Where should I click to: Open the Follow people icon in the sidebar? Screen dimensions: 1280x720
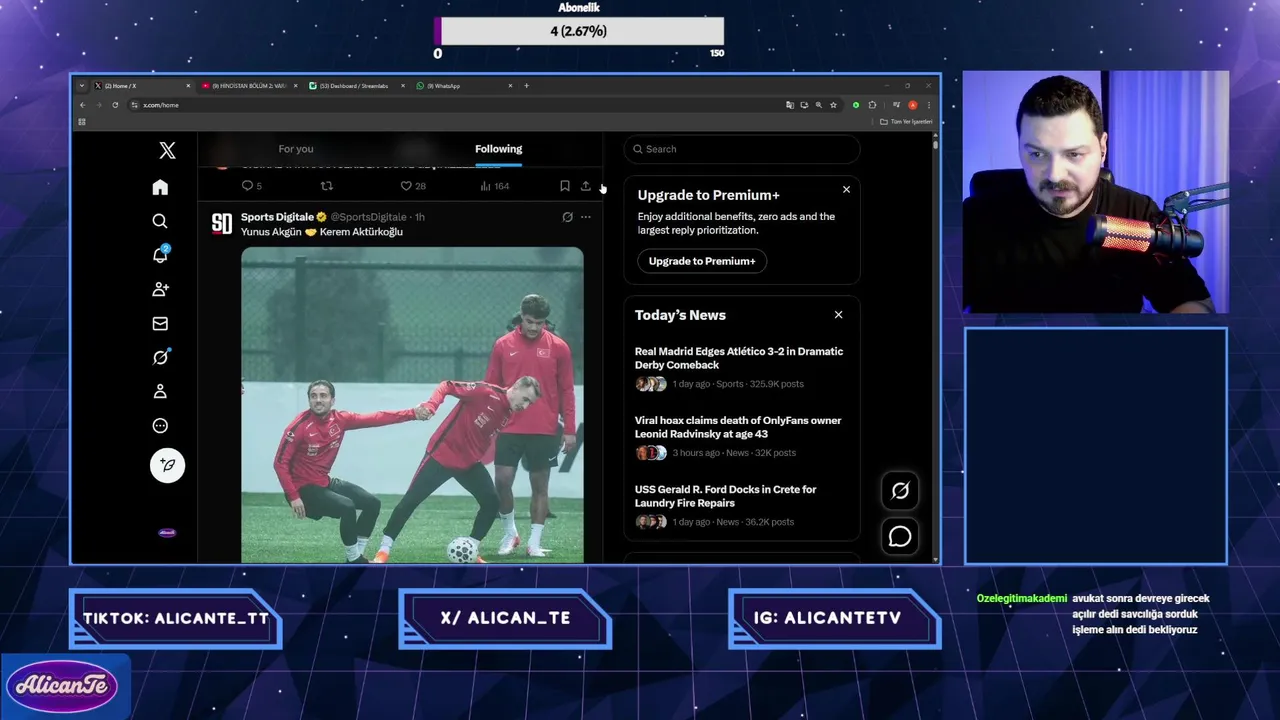(x=160, y=289)
